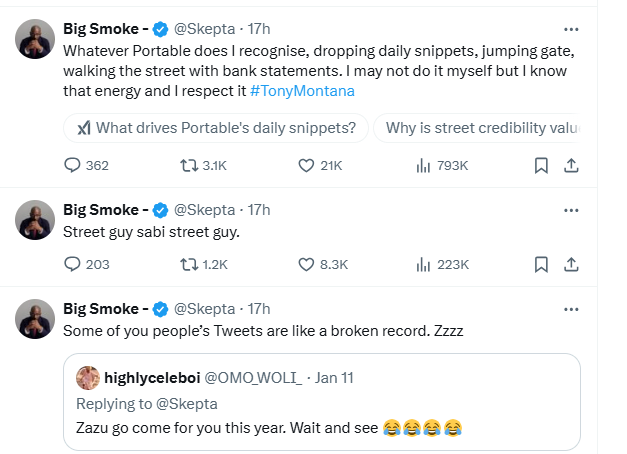
Task: Open more options on the second tweet
Action: pos(571,210)
